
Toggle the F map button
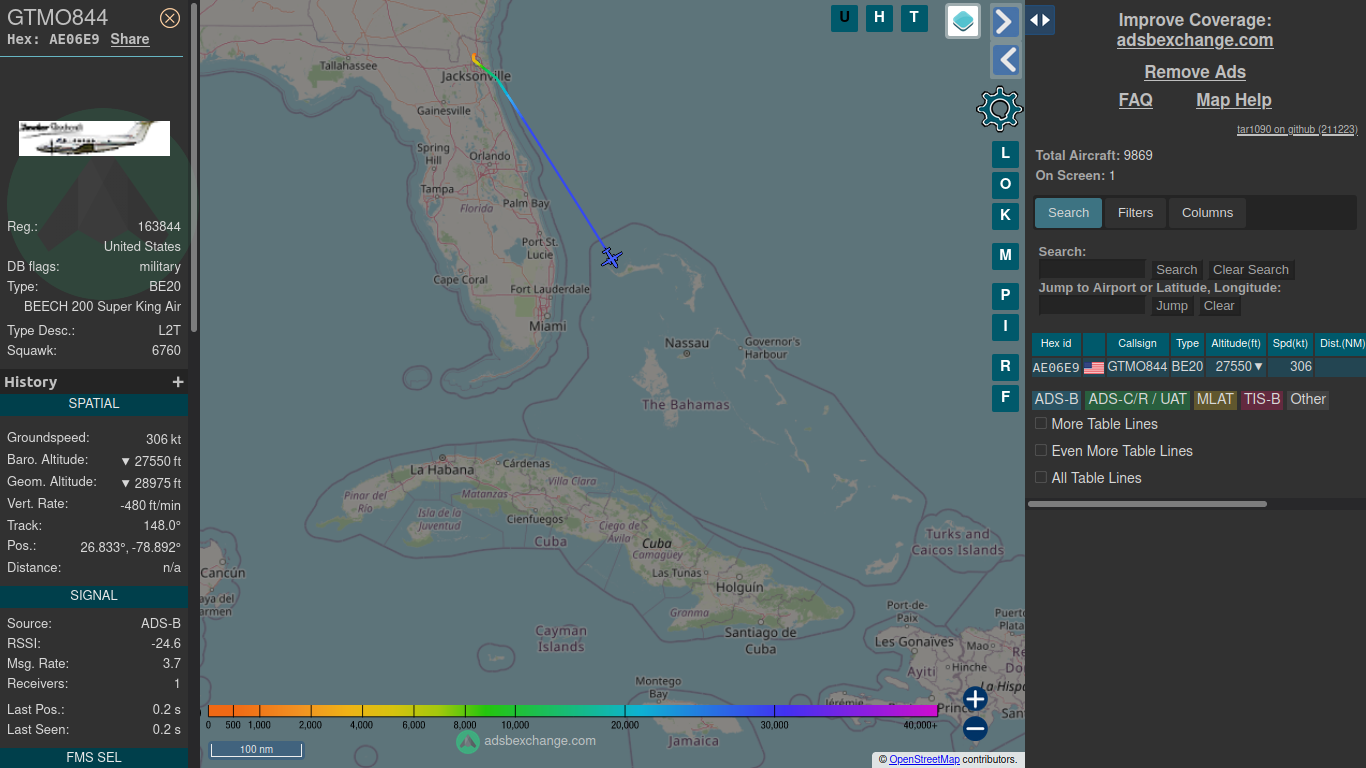click(1005, 398)
